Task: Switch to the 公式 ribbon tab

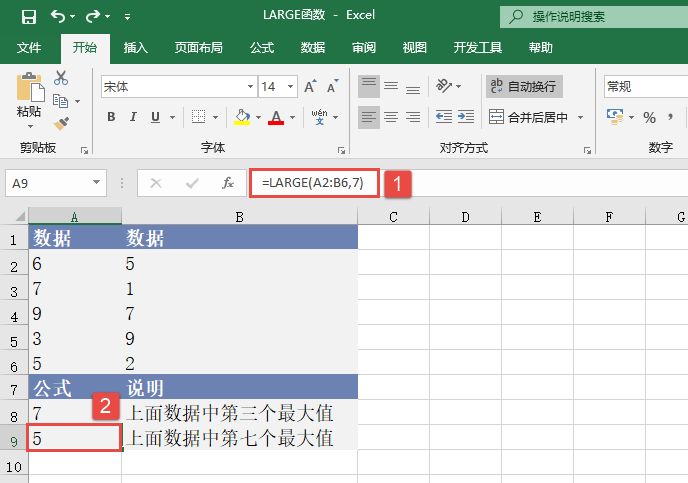Action: click(262, 47)
